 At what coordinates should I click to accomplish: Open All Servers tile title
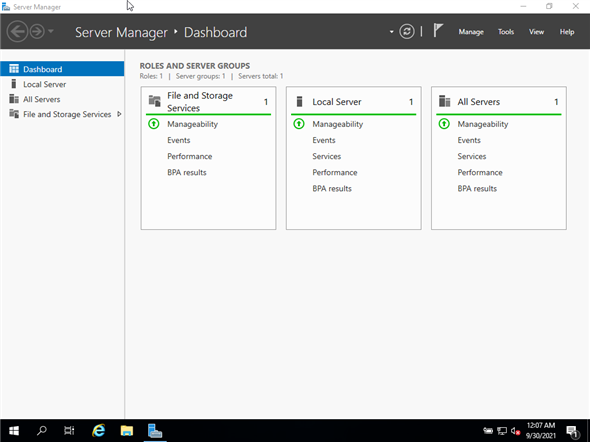pyautogui.click(x=479, y=102)
